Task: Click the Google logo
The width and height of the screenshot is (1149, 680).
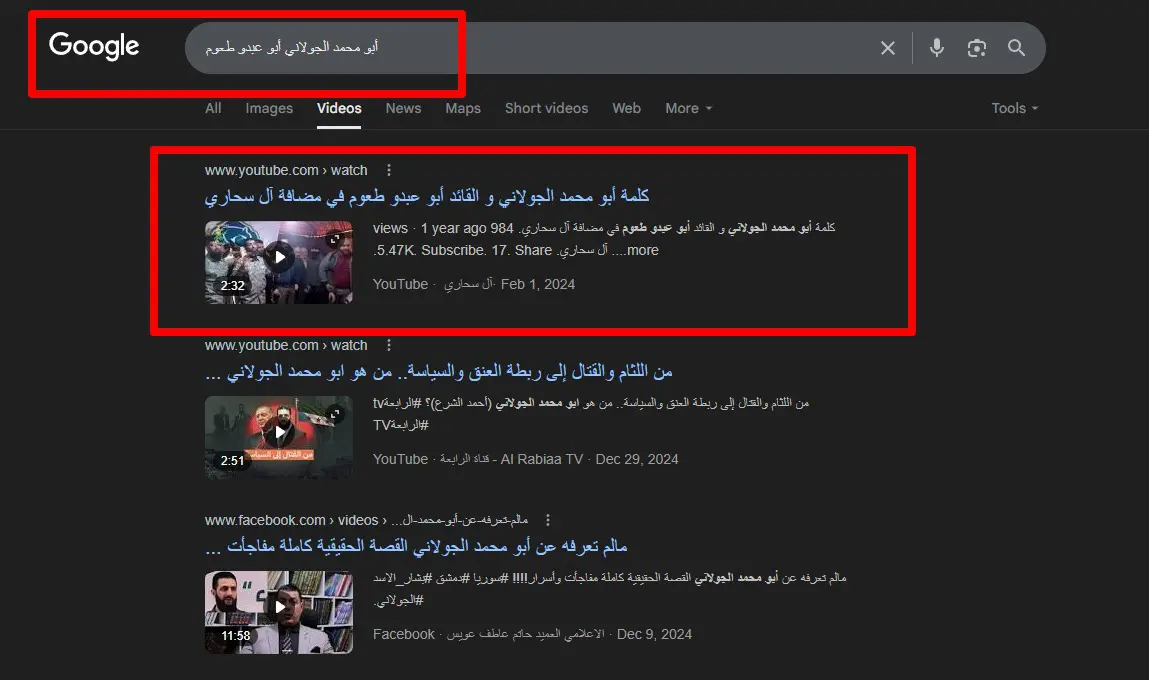Action: click(x=94, y=45)
